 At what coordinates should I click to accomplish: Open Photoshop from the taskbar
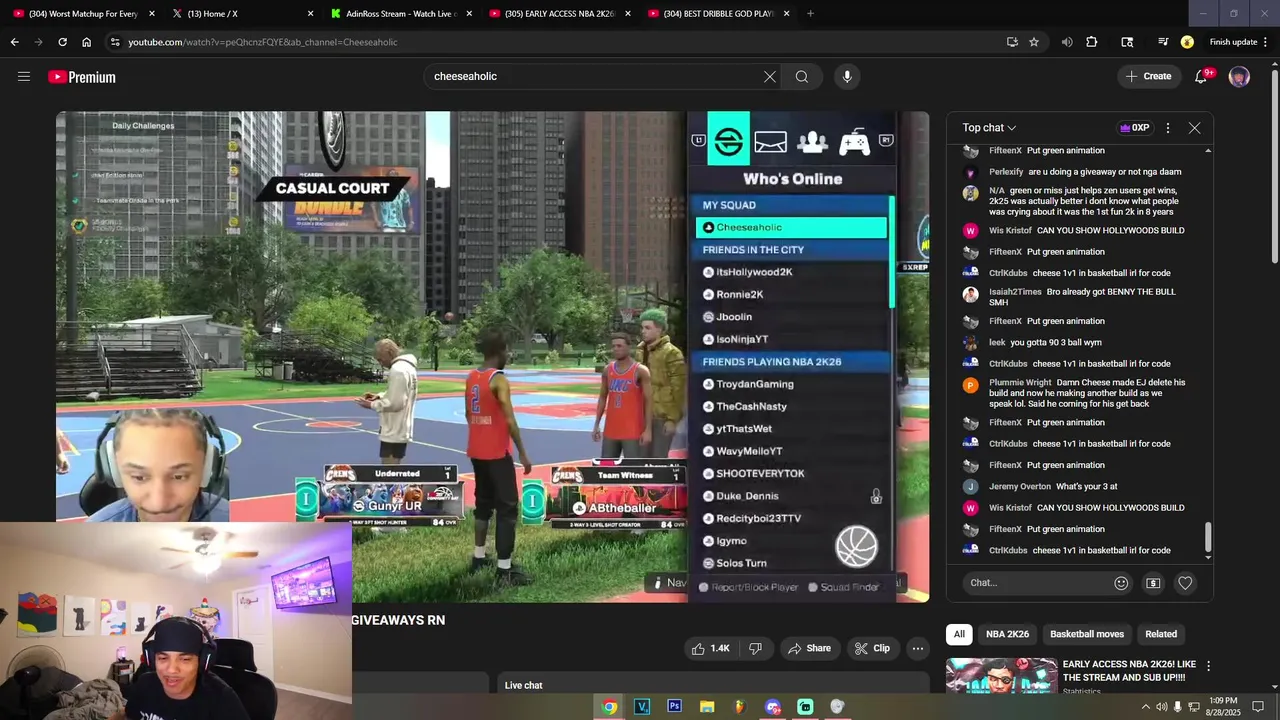[x=674, y=706]
